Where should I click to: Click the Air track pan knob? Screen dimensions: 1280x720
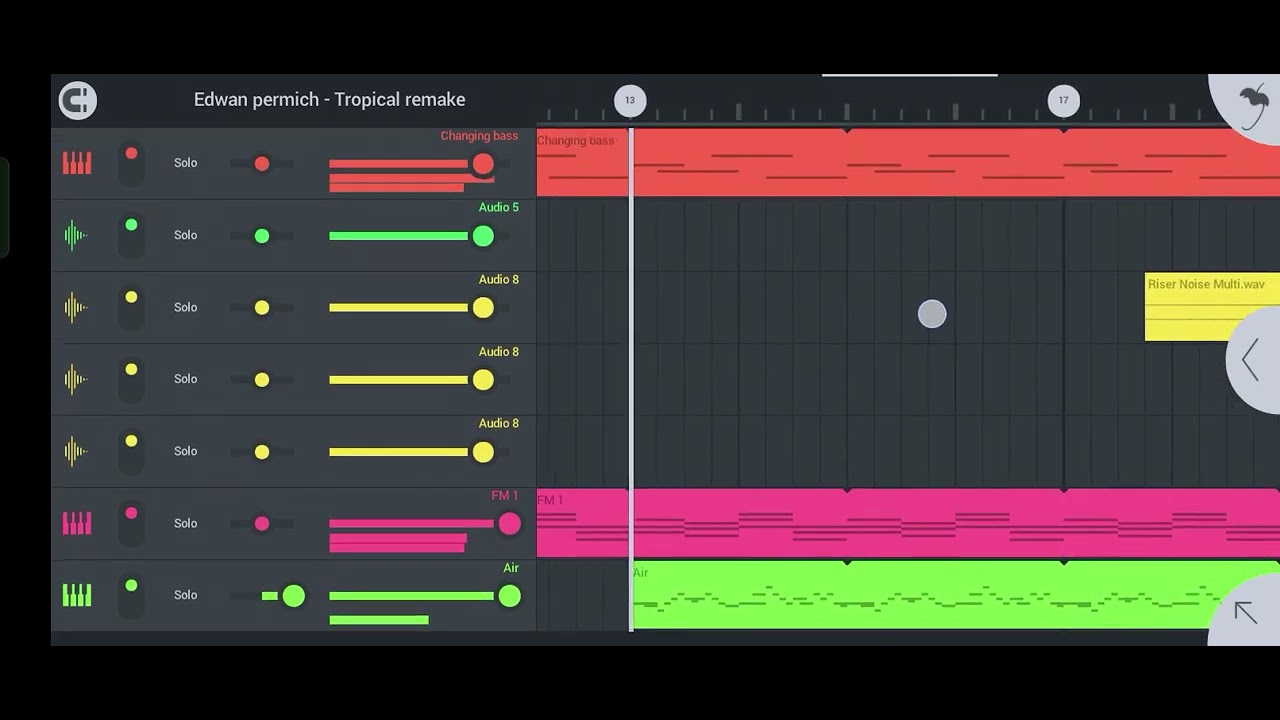click(x=293, y=596)
